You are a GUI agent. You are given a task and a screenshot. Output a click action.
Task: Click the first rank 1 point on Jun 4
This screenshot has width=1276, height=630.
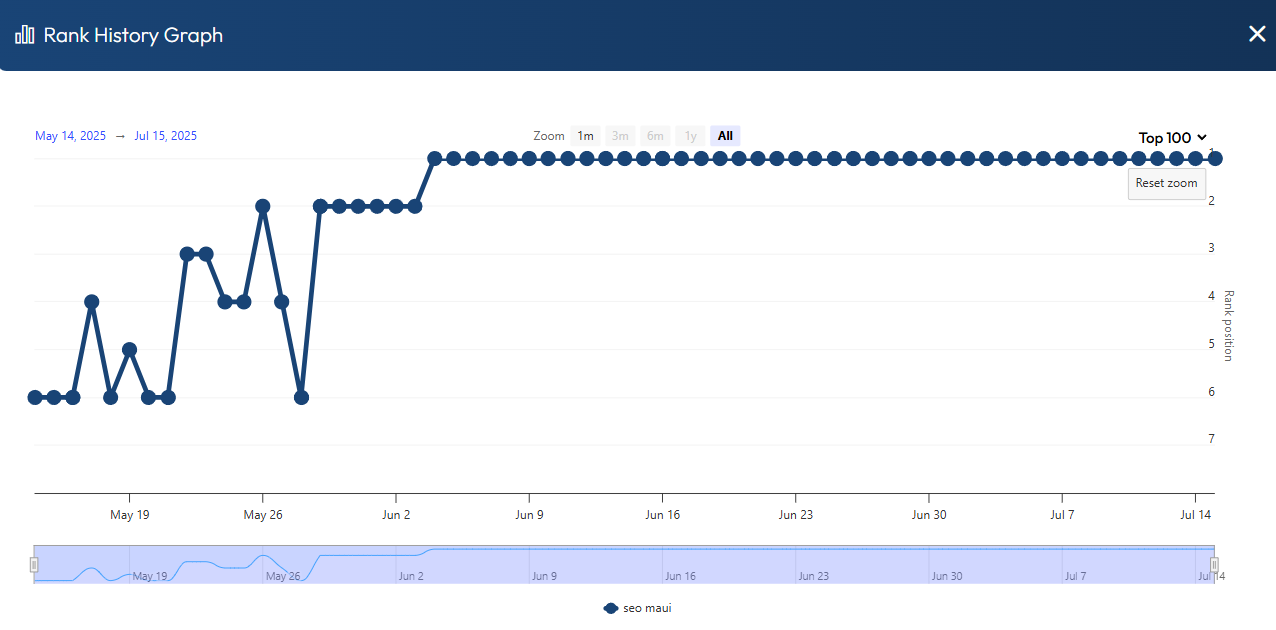[434, 158]
